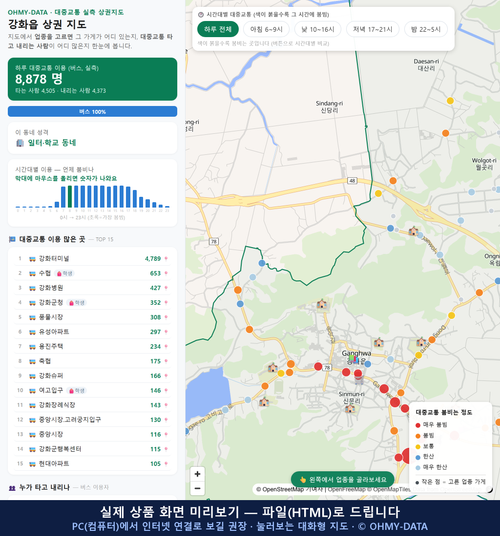The width and height of the screenshot is (500, 536).
Task: Click the bus icon next to 수협
Action: (x=32, y=273)
